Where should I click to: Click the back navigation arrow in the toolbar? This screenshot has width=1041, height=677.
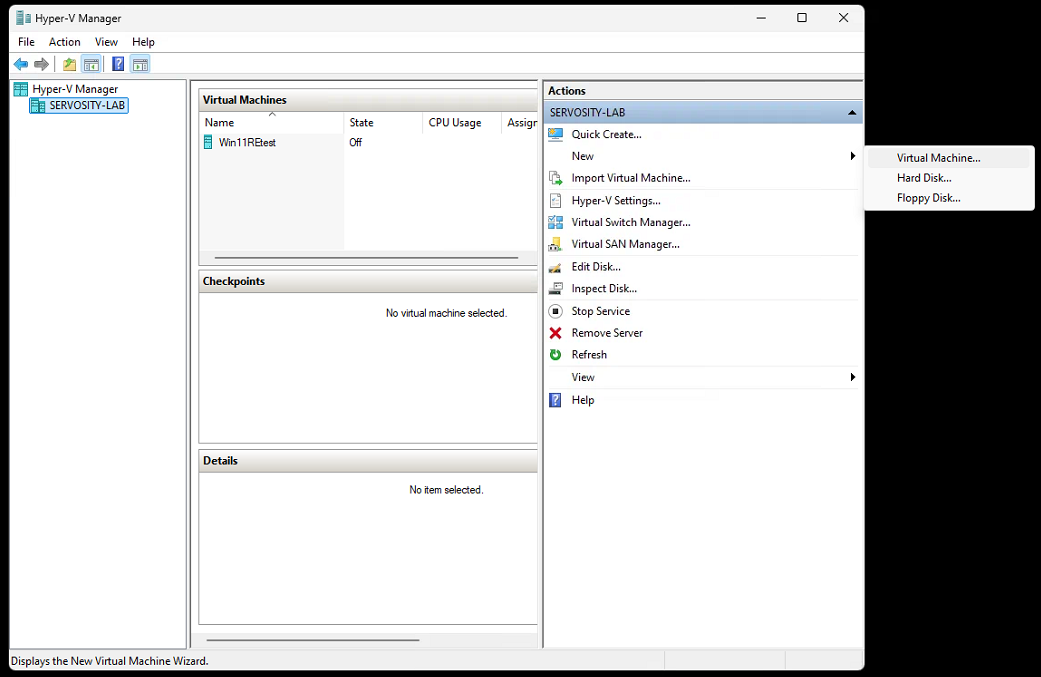coord(20,63)
